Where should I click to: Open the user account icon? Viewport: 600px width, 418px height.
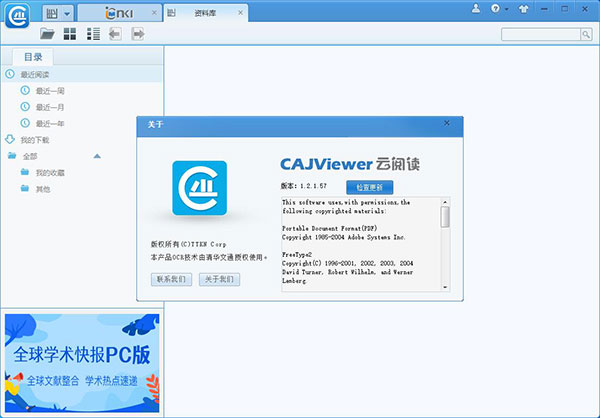click(476, 8)
